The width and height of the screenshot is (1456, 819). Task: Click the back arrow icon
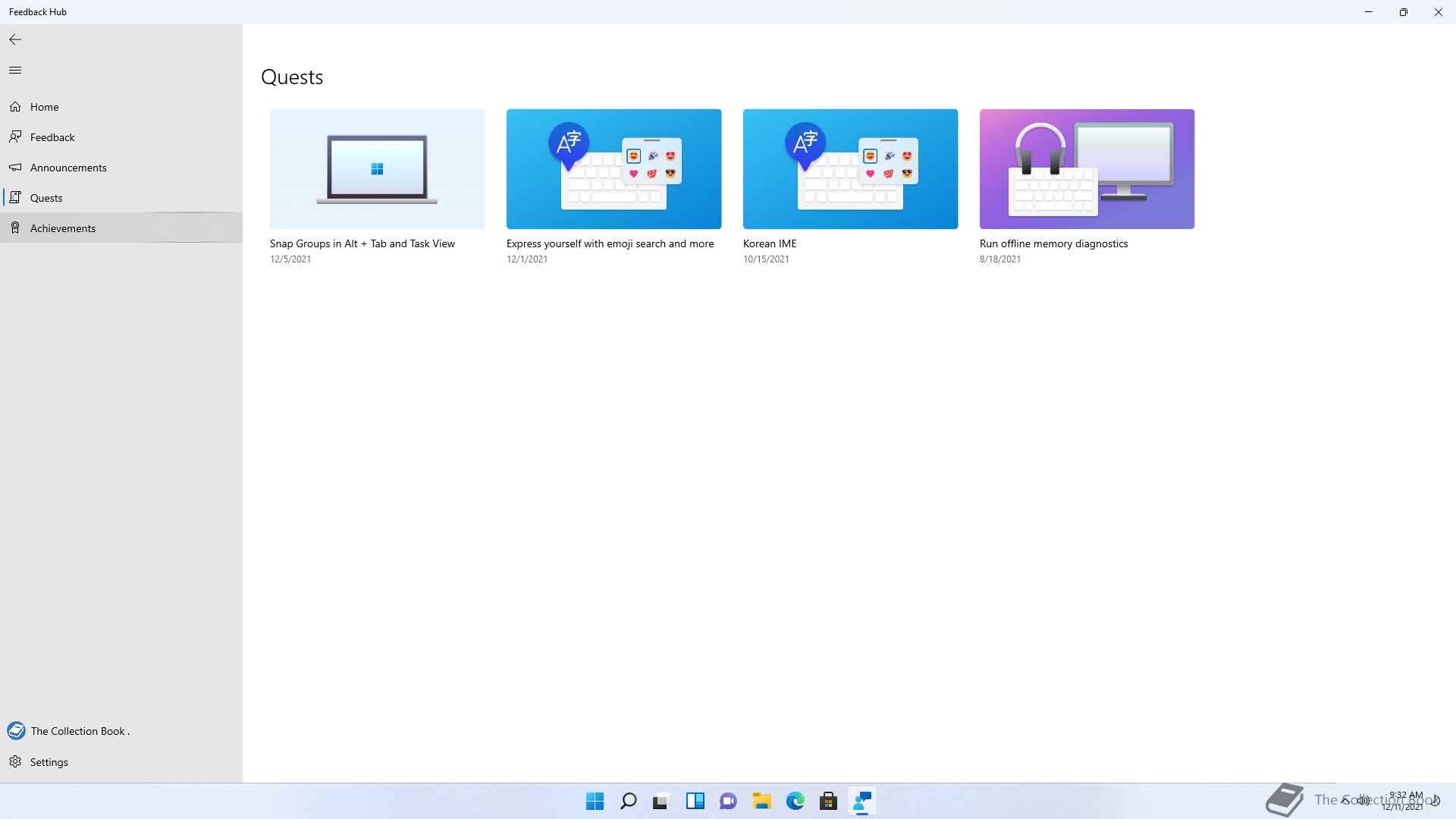(15, 39)
